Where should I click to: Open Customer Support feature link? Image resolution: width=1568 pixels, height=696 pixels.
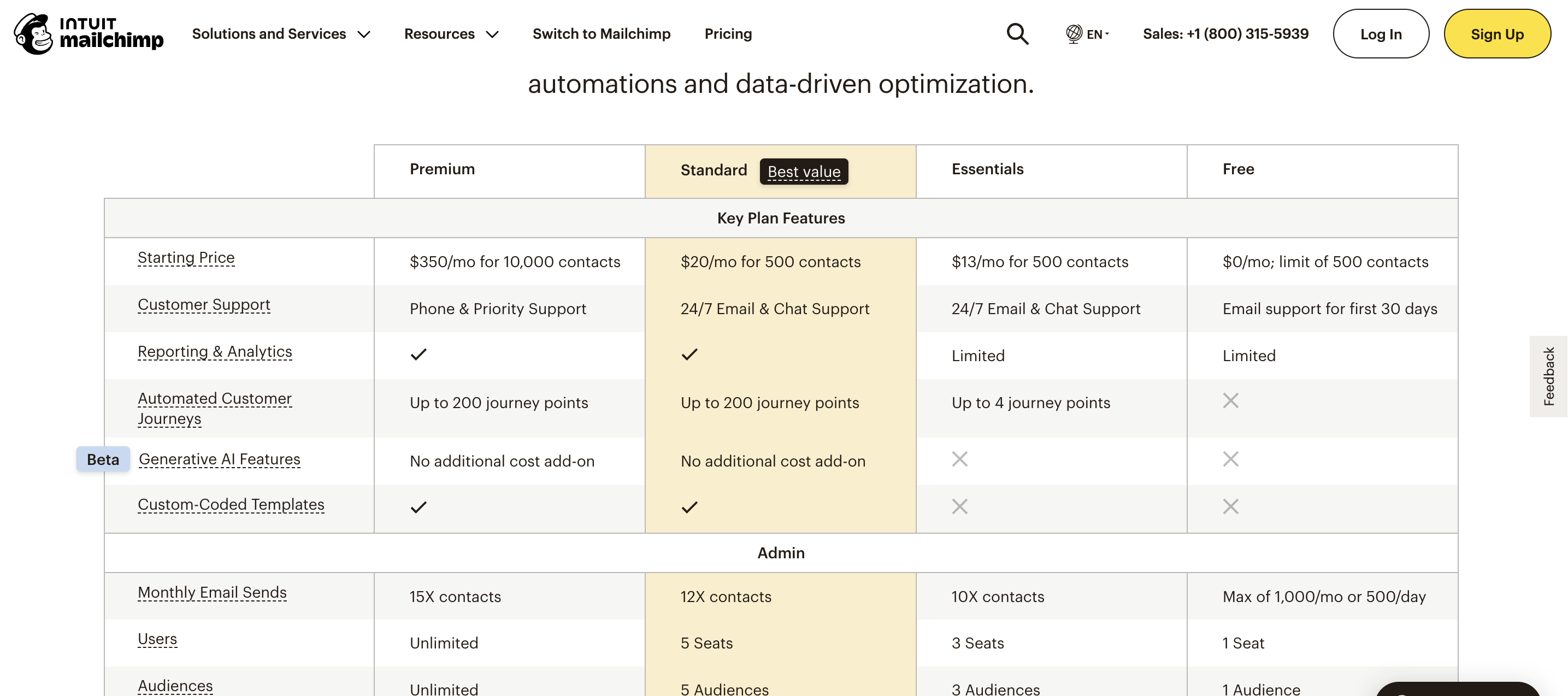[204, 305]
